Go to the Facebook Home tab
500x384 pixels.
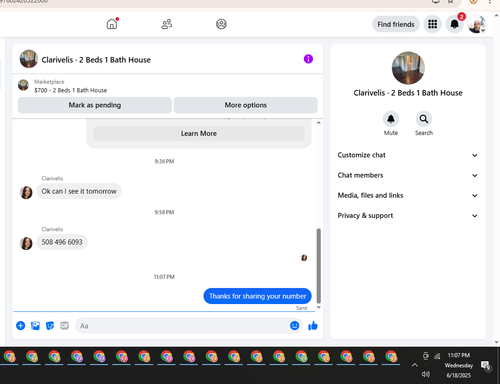[x=112, y=24]
